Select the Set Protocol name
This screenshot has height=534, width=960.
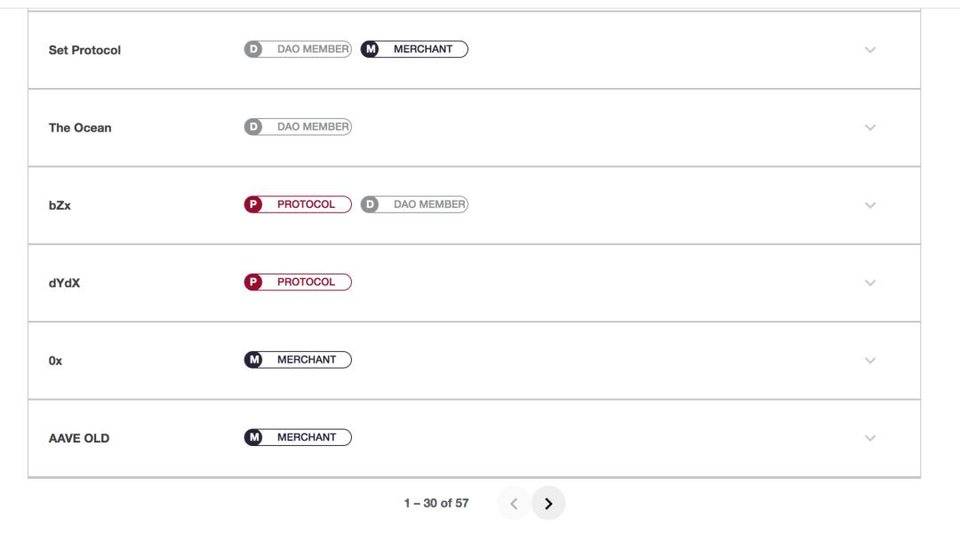pos(85,50)
